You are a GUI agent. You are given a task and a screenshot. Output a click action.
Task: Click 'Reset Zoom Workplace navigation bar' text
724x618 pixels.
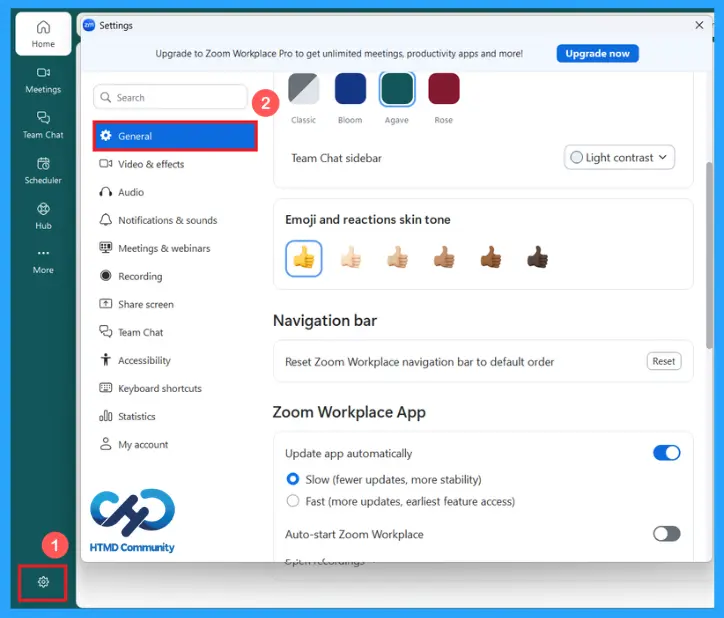[419, 362]
